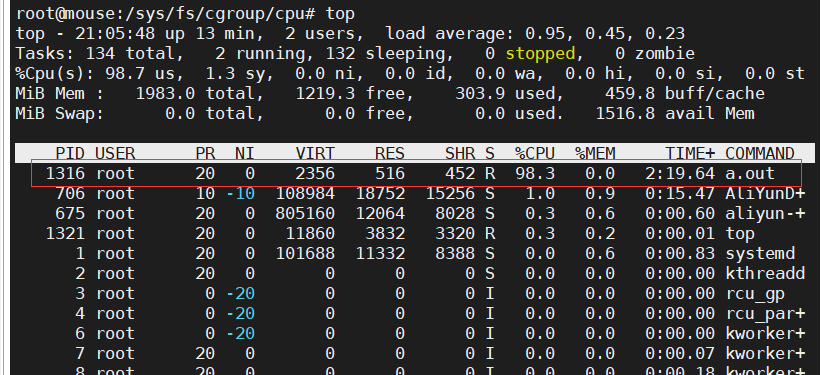Click the kthreadd command entry
821x375 pixels.
(765, 273)
